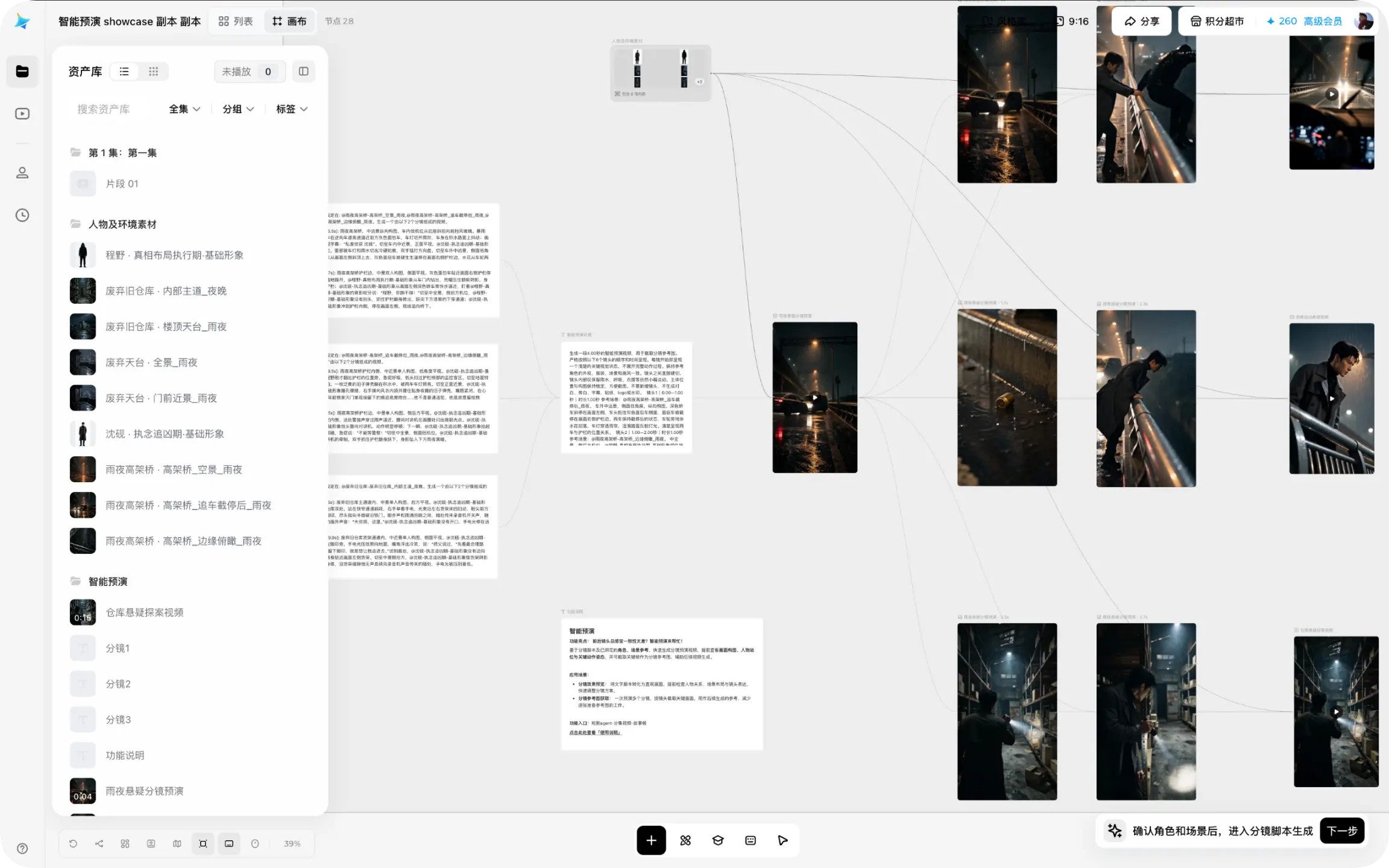Toggle the bottom panel display icon
The width and height of the screenshot is (1389, 868).
pyautogui.click(x=229, y=843)
